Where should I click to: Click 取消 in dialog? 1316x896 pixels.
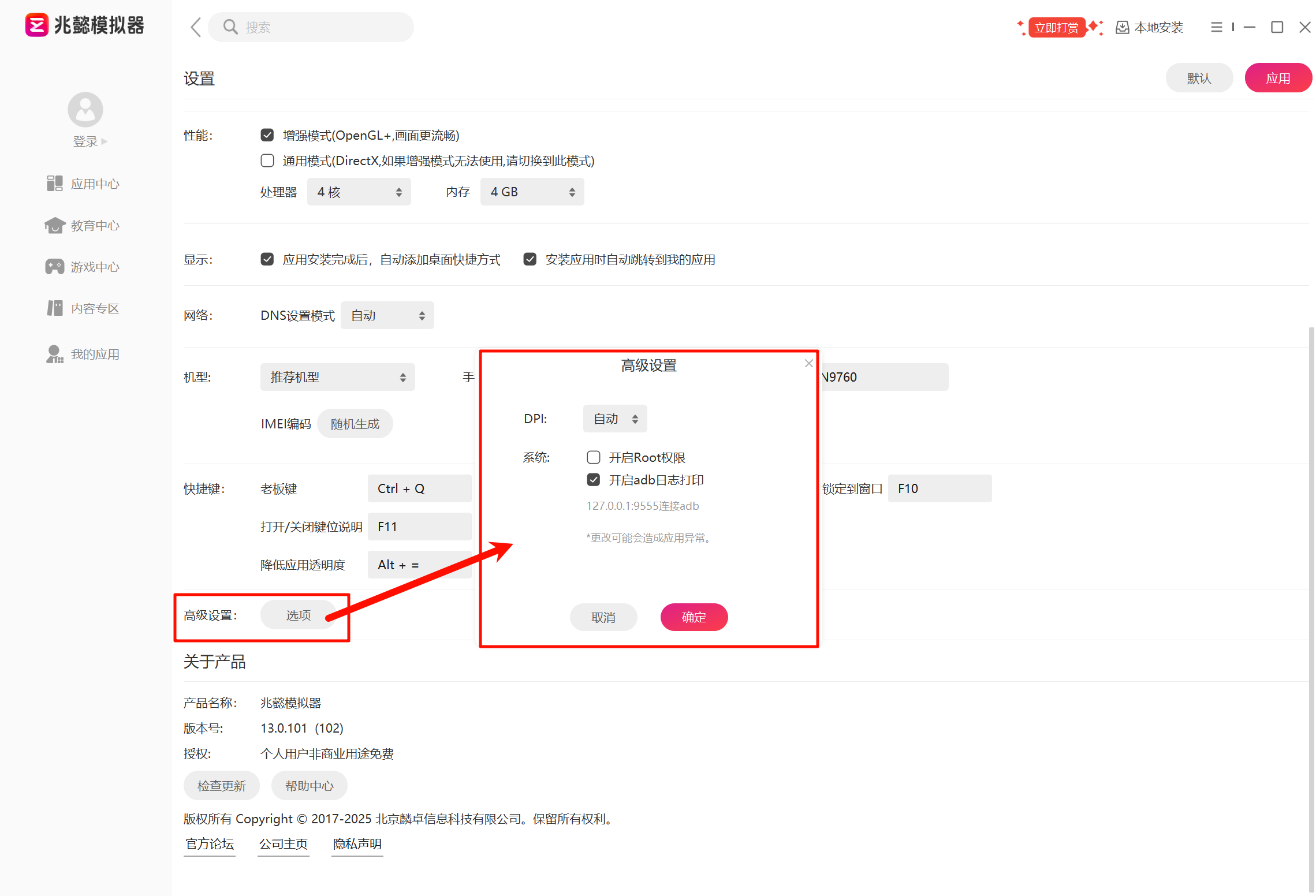tap(603, 617)
